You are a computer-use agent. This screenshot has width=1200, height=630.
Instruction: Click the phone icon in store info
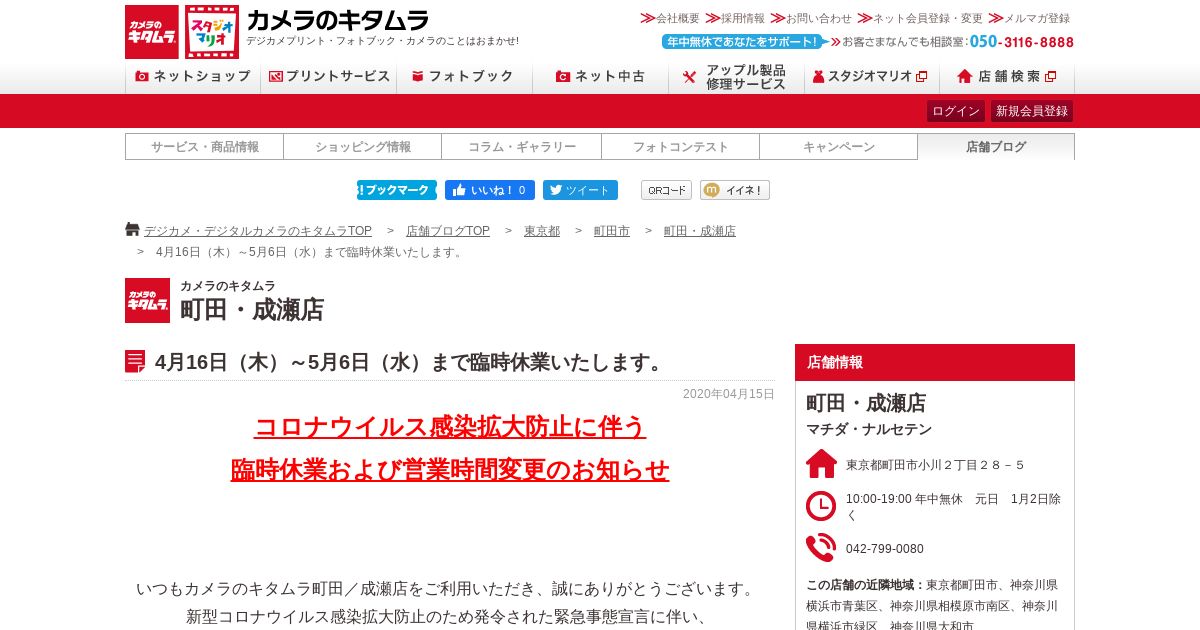[821, 548]
